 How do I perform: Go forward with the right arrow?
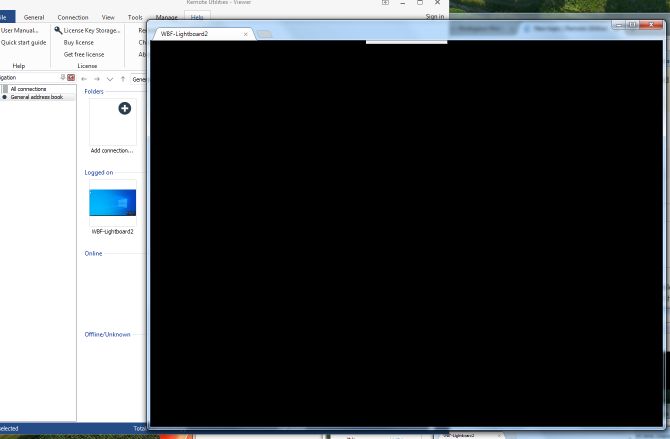point(97,78)
